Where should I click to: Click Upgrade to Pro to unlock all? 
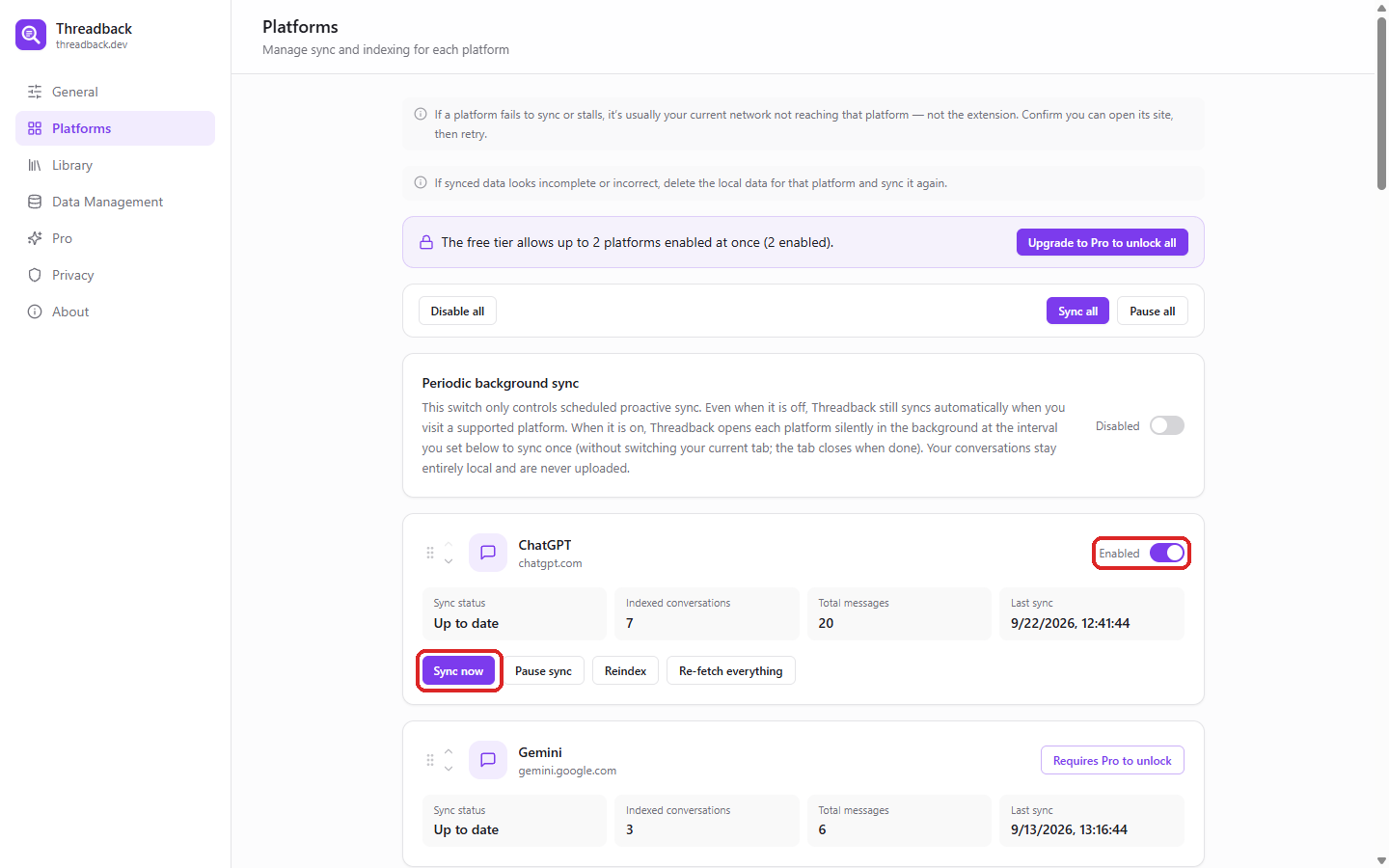click(1102, 242)
